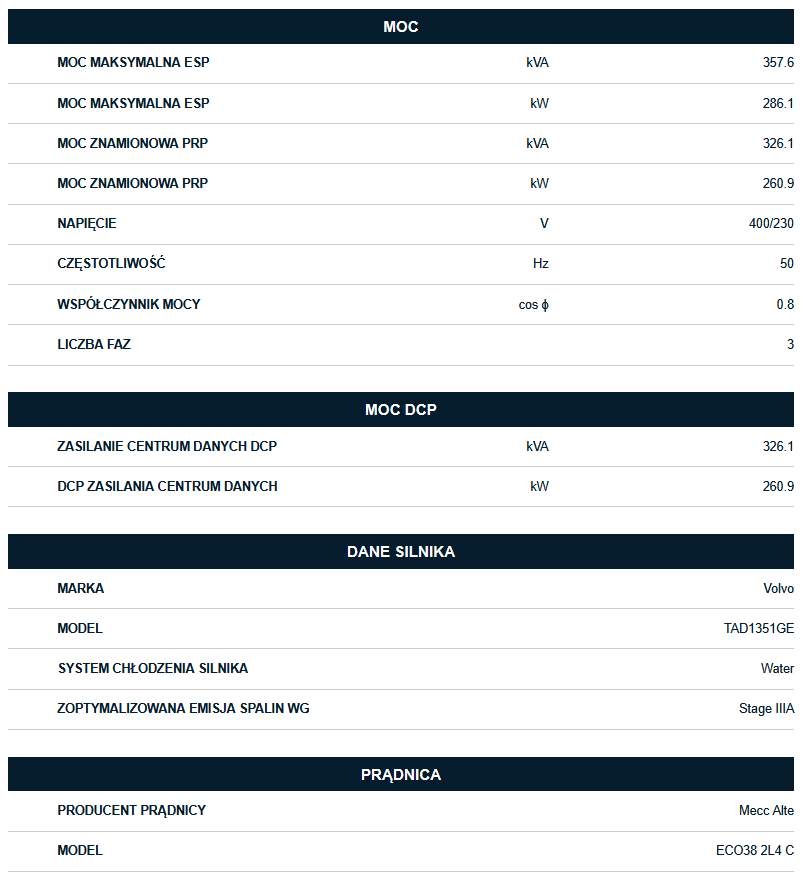Click ZASILANIE CENTRUM DANYCH DCP label
The height and width of the screenshot is (876, 809).
click(x=167, y=446)
